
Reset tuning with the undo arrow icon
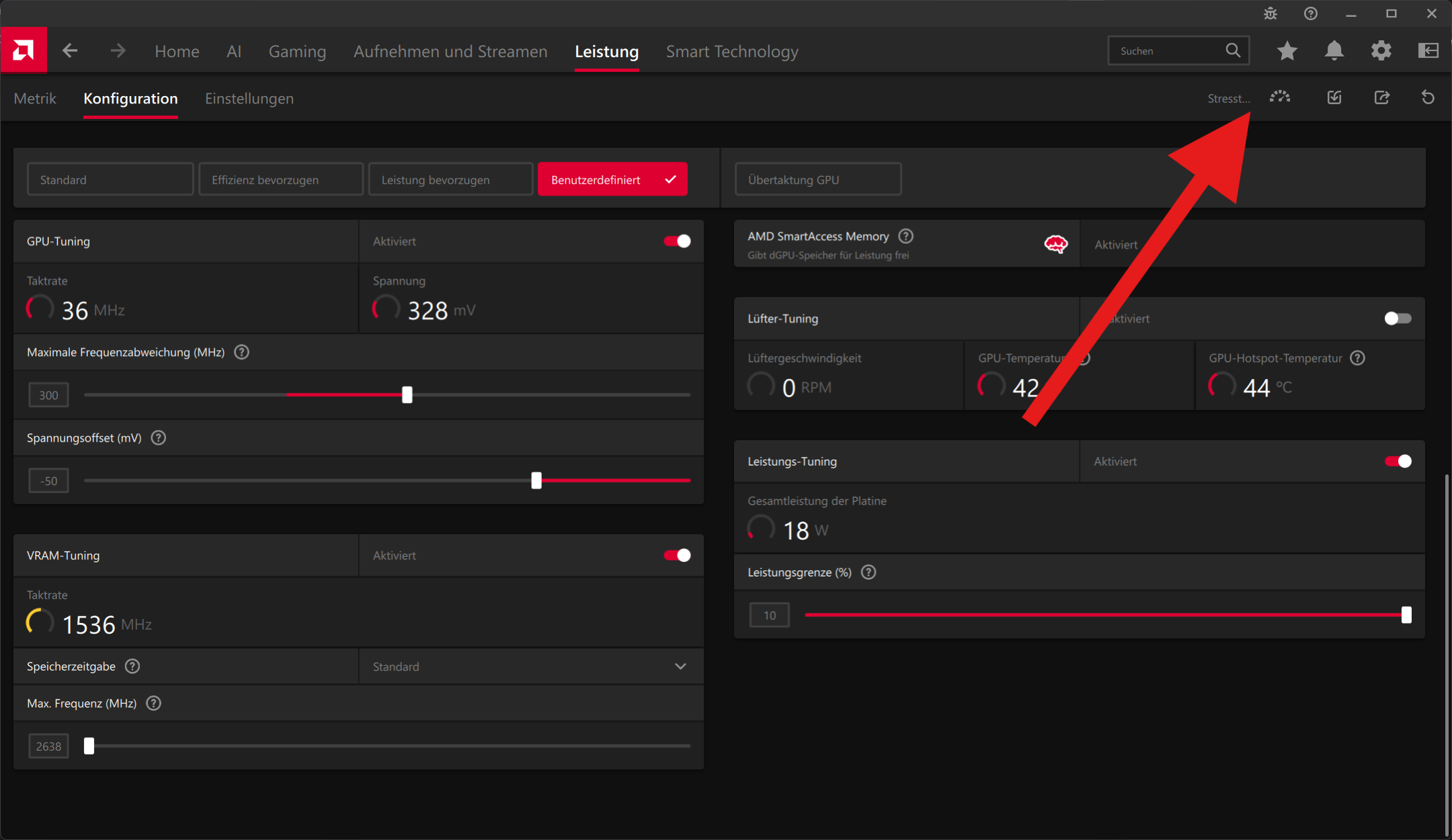1428,97
